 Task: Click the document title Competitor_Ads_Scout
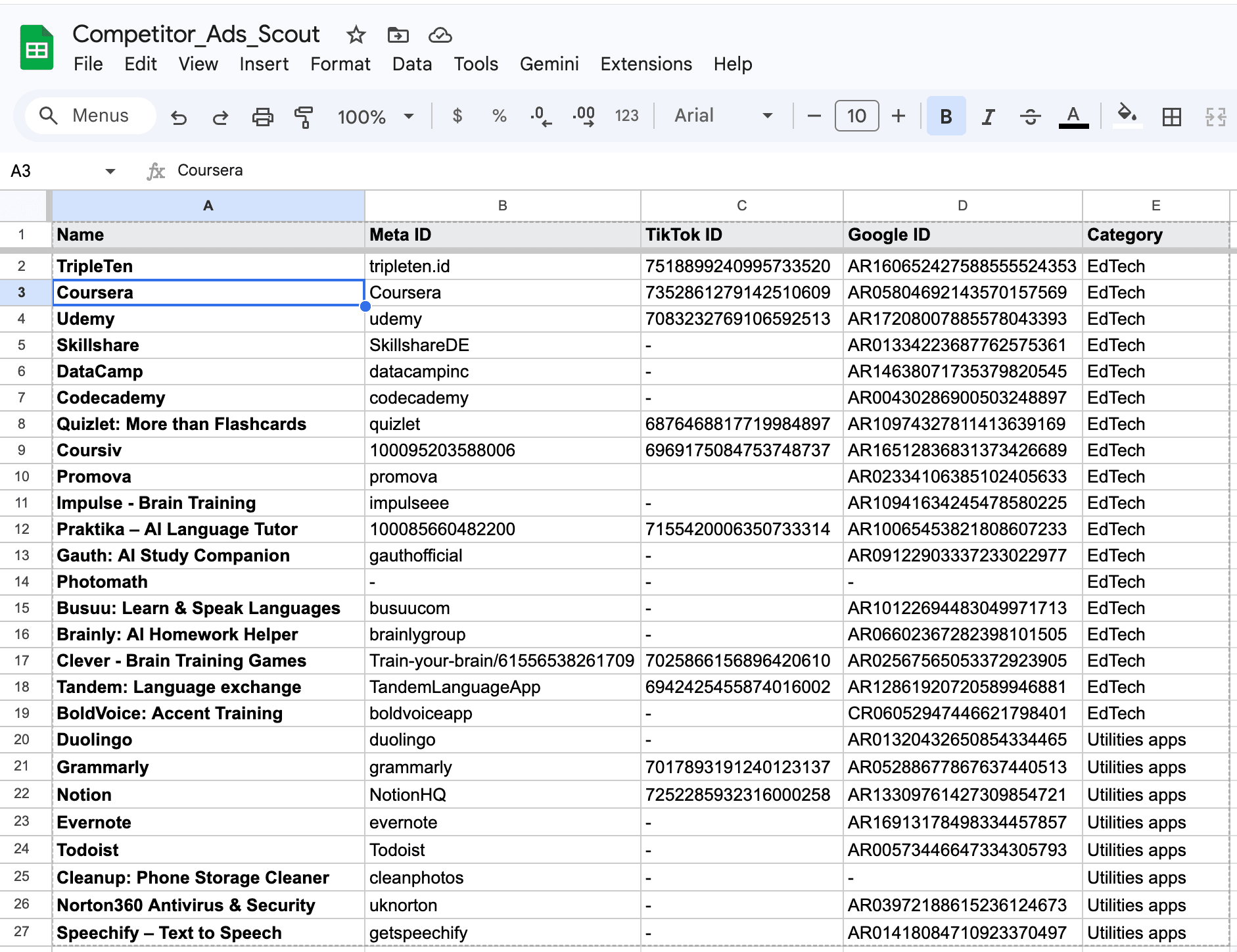click(x=196, y=34)
